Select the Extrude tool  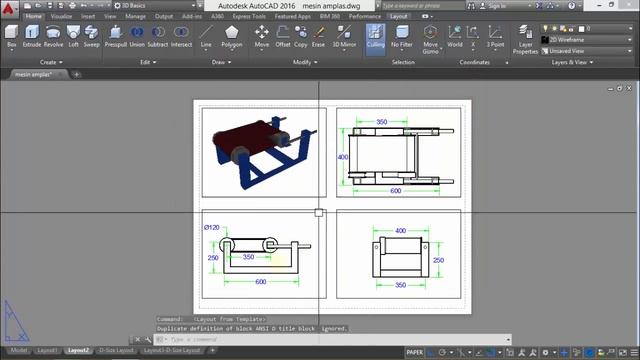[x=31, y=36]
